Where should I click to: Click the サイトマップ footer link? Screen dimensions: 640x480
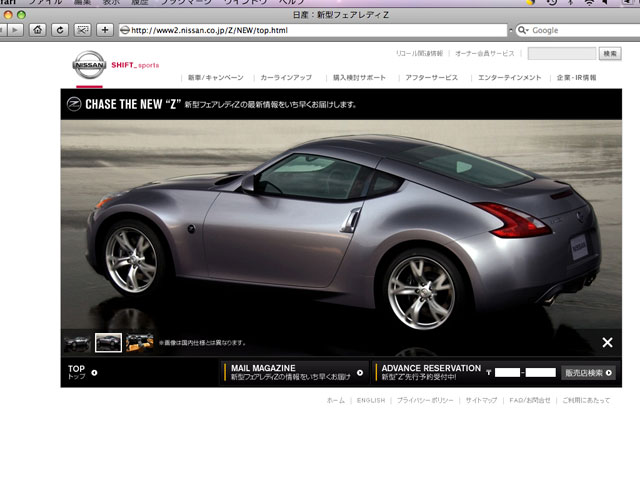coord(481,400)
